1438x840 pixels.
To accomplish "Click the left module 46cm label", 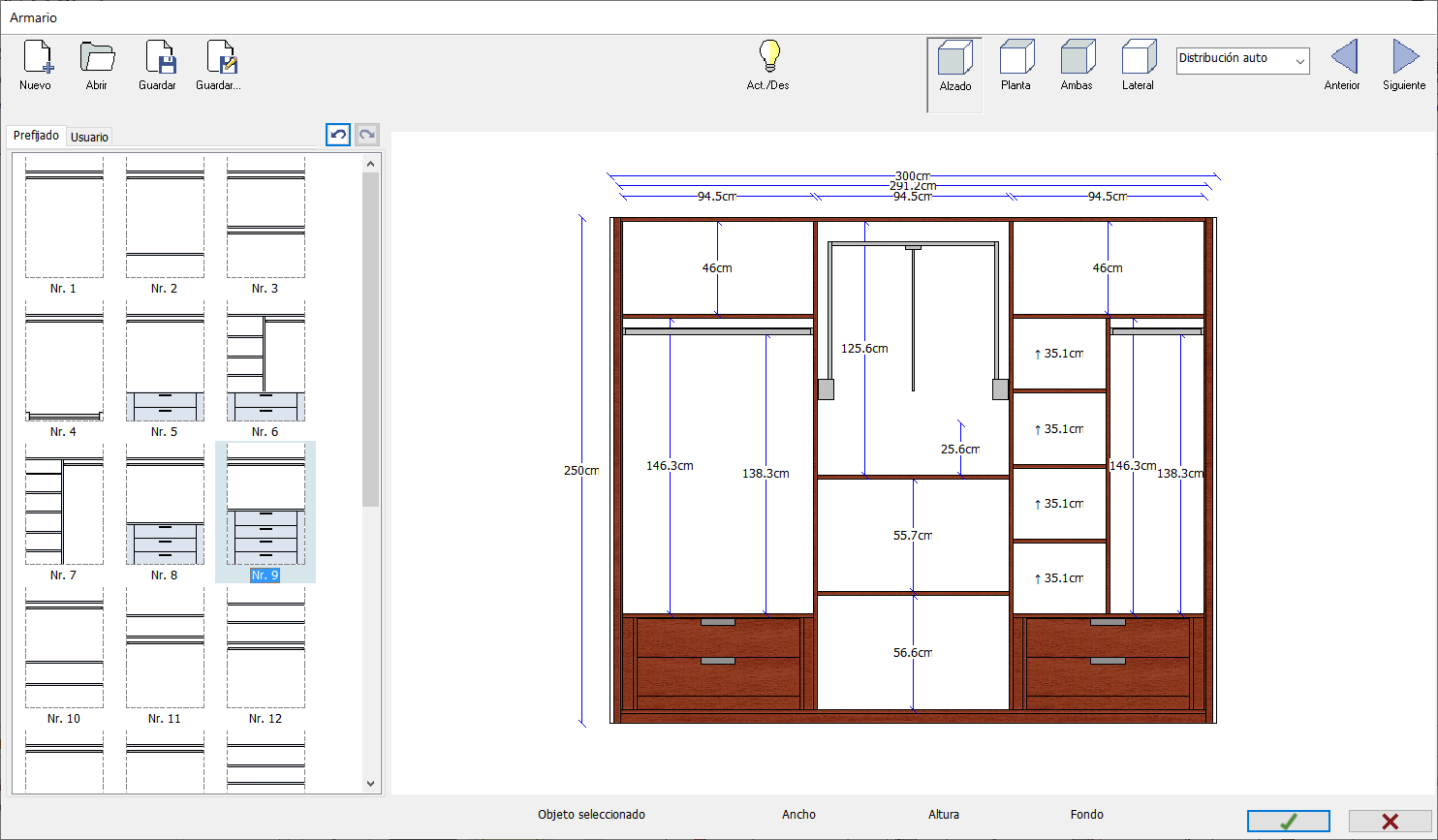I will 717,268.
